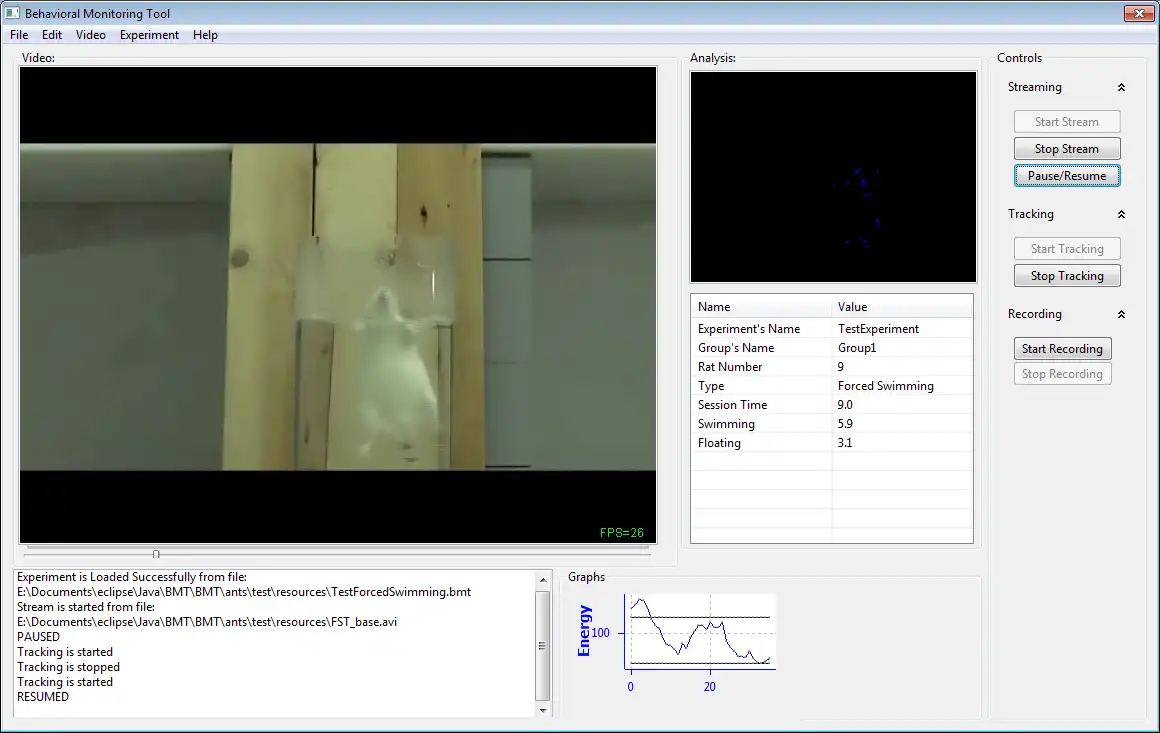This screenshot has width=1160, height=733.
Task: Click the Start Tracking button
Action: [1067, 249]
